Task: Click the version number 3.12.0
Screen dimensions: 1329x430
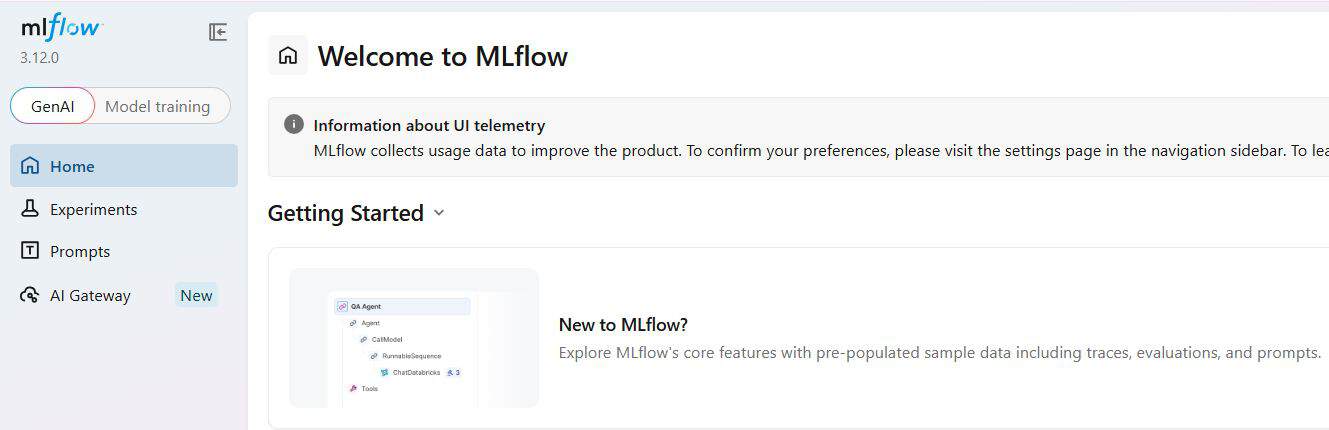Action: (x=40, y=58)
